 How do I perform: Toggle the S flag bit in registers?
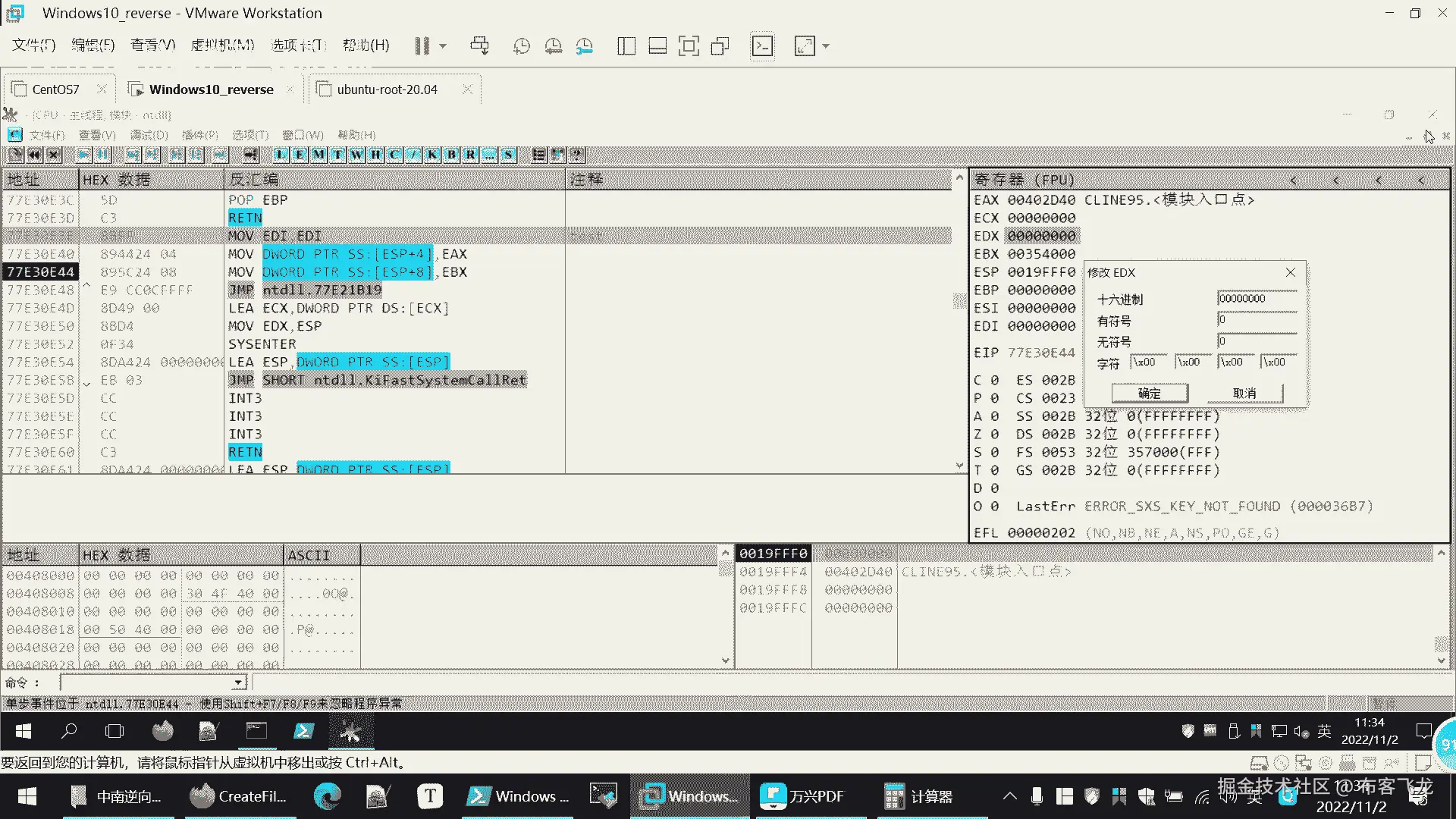994,453
